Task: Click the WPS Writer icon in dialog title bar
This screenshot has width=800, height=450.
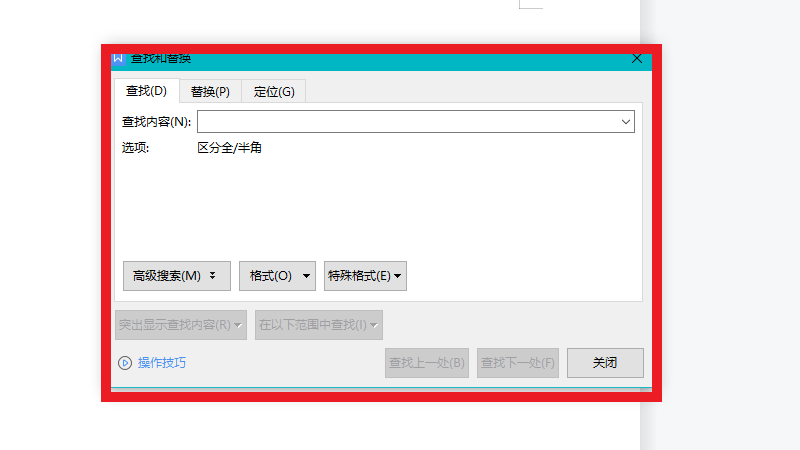Action: tap(119, 58)
